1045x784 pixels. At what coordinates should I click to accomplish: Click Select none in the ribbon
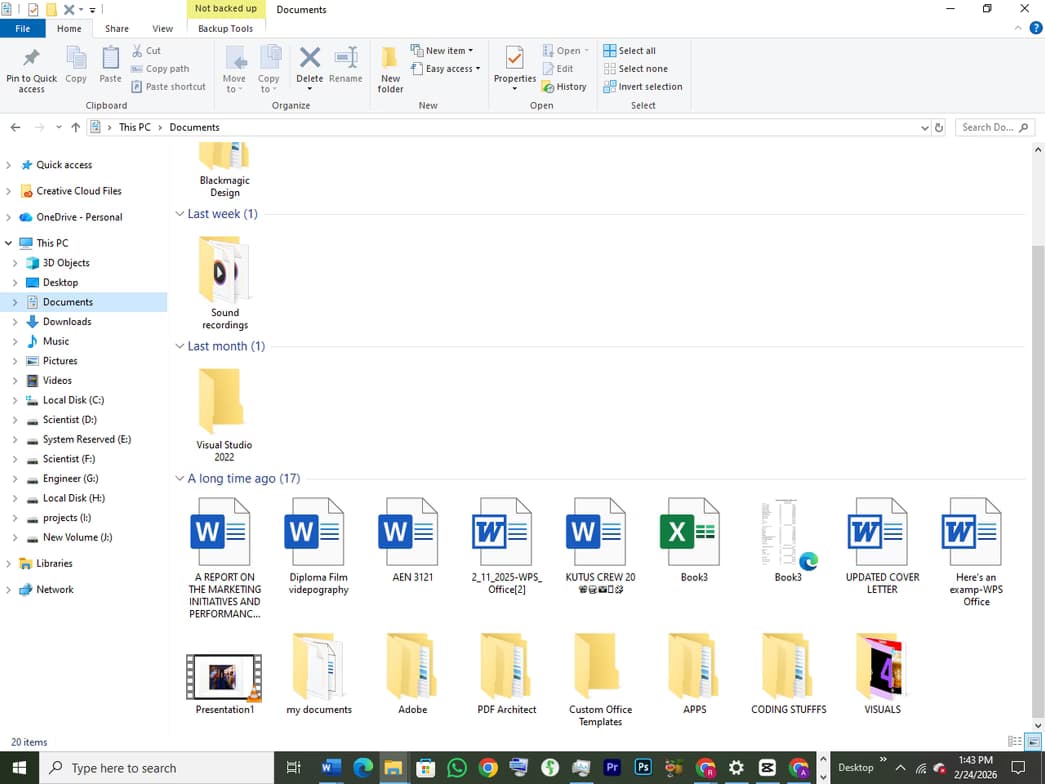636,69
